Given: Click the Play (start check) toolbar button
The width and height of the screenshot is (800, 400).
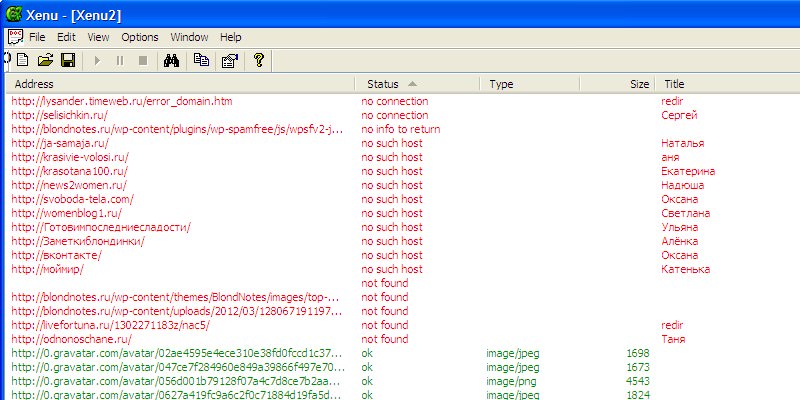Looking at the screenshot, I should pyautogui.click(x=97, y=61).
